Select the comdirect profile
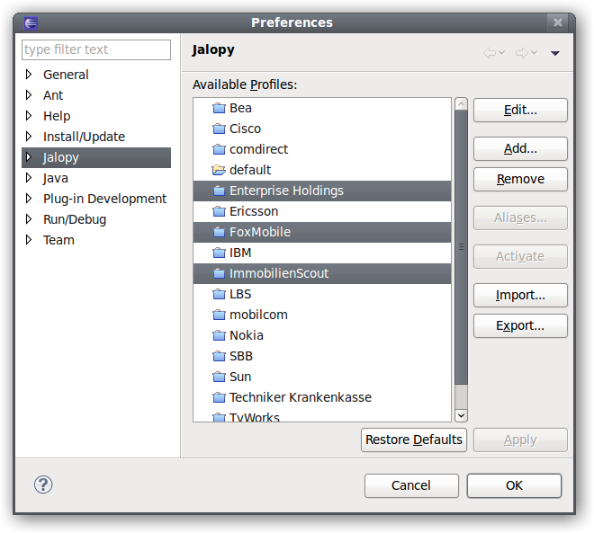 click(322, 150)
